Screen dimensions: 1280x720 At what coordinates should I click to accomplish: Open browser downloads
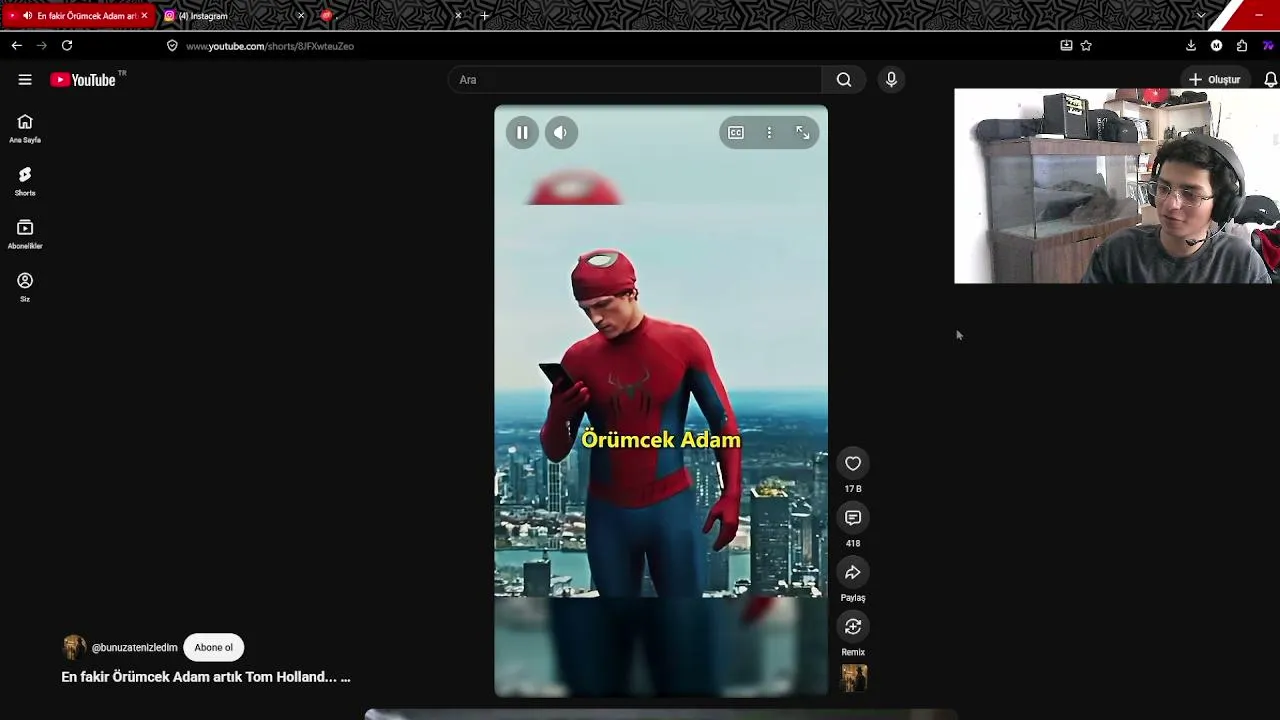[x=1191, y=46]
